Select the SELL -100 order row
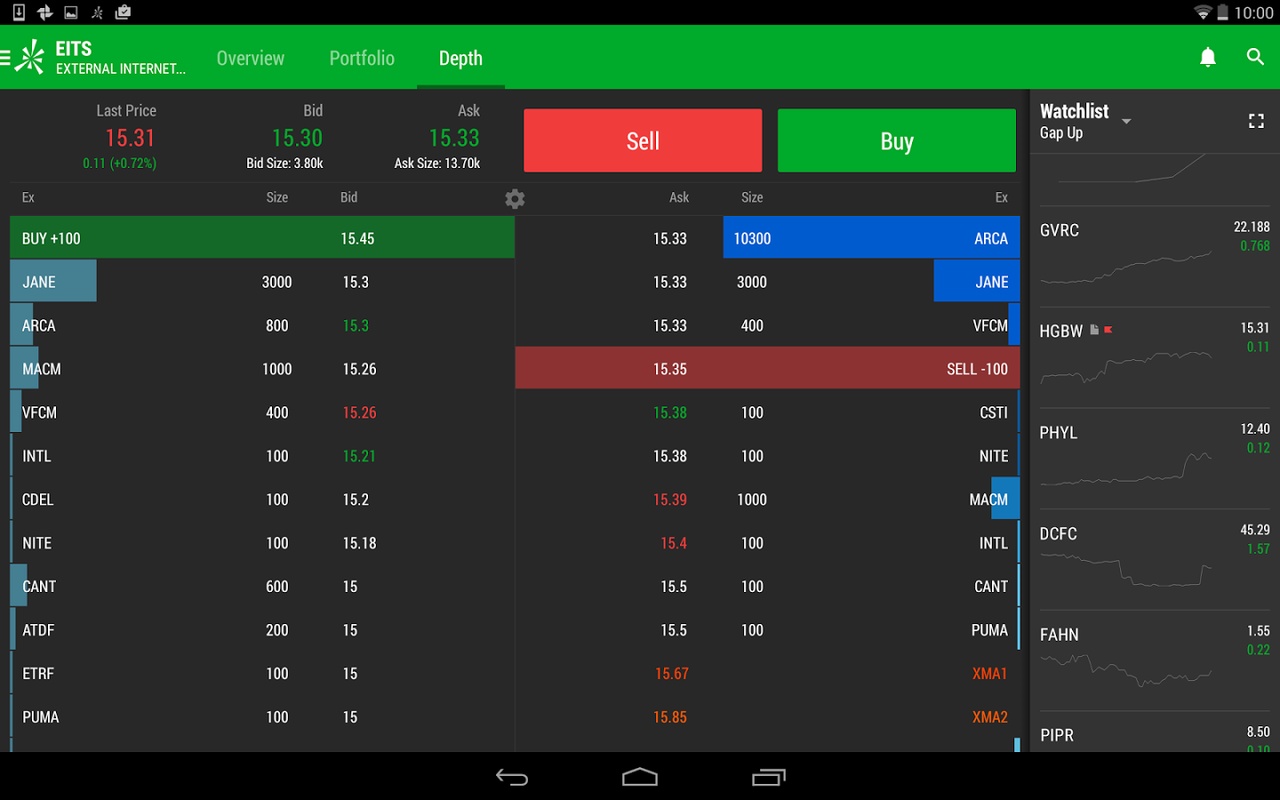The height and width of the screenshot is (800, 1280). click(767, 369)
